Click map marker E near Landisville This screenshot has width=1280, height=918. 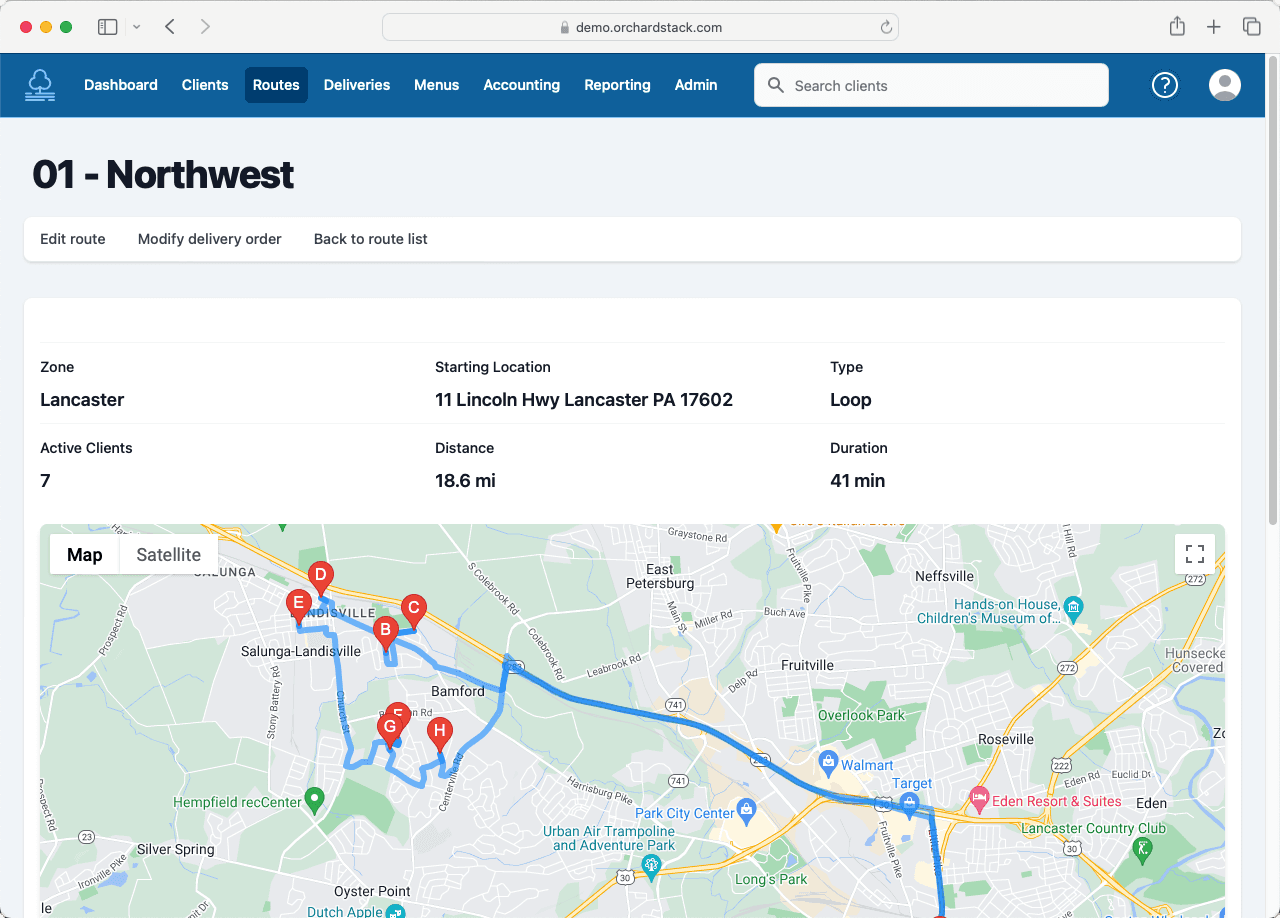coord(297,604)
